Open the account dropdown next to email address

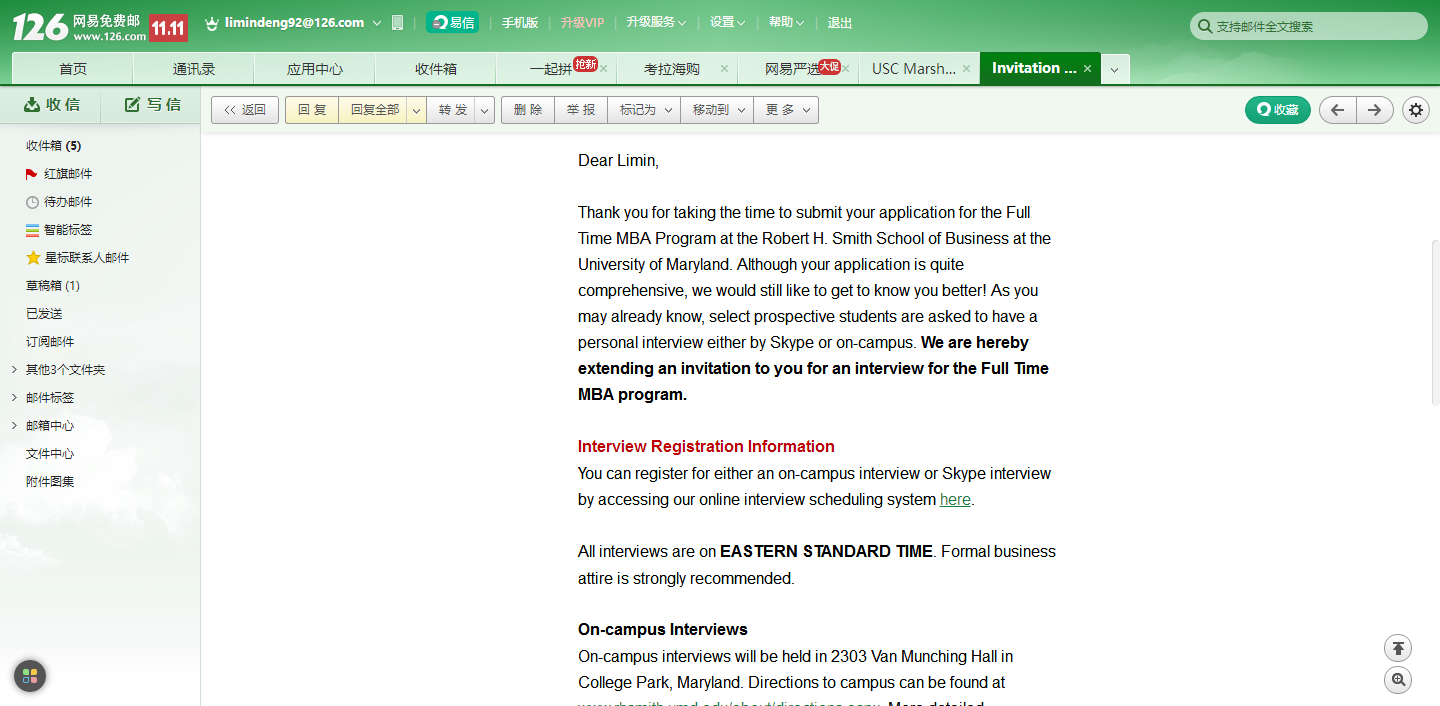tap(377, 23)
